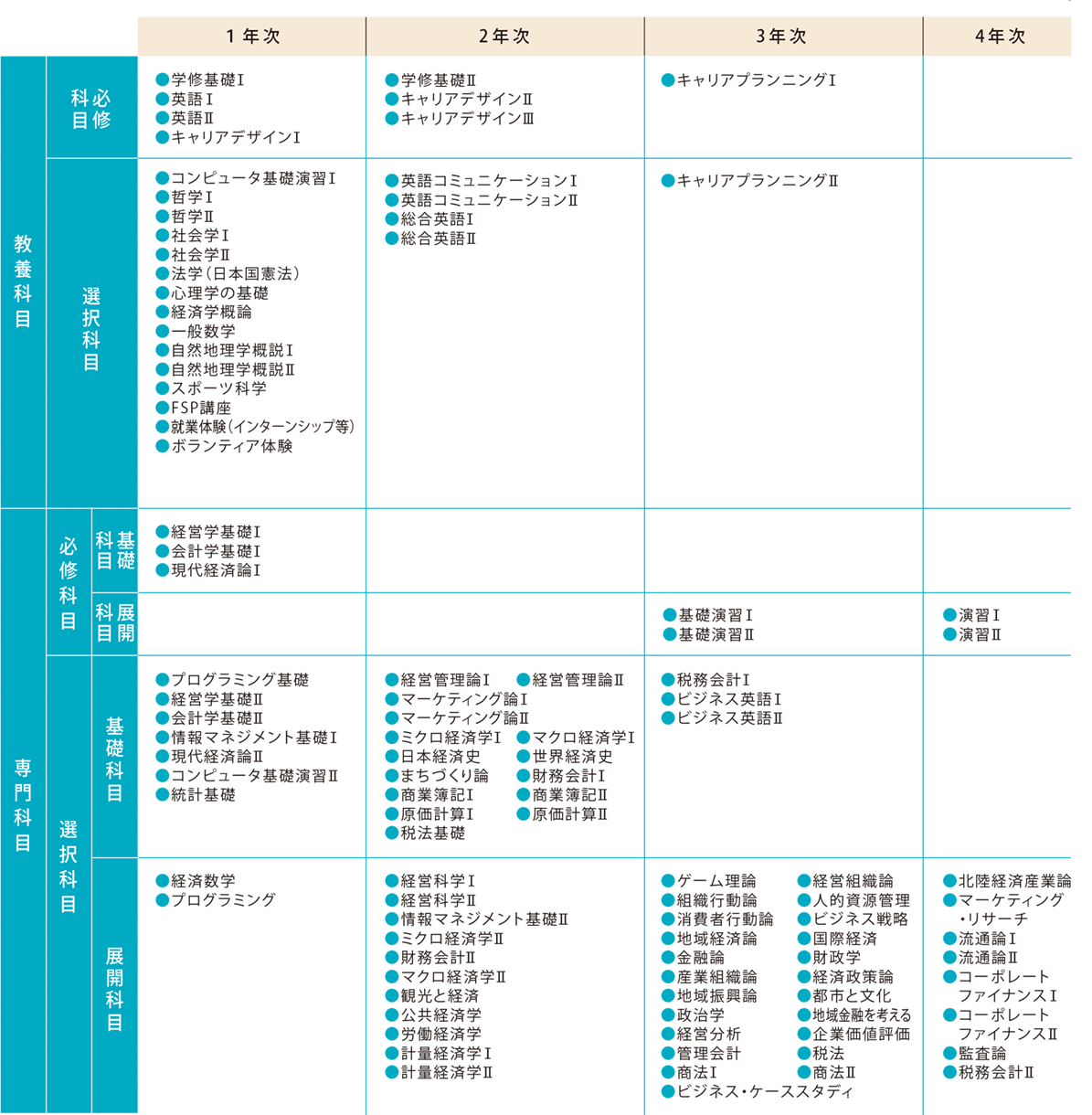The height and width of the screenshot is (1115, 1092).
Task: Click the course 会計学基礎Ⅰ
Action: pos(208,551)
